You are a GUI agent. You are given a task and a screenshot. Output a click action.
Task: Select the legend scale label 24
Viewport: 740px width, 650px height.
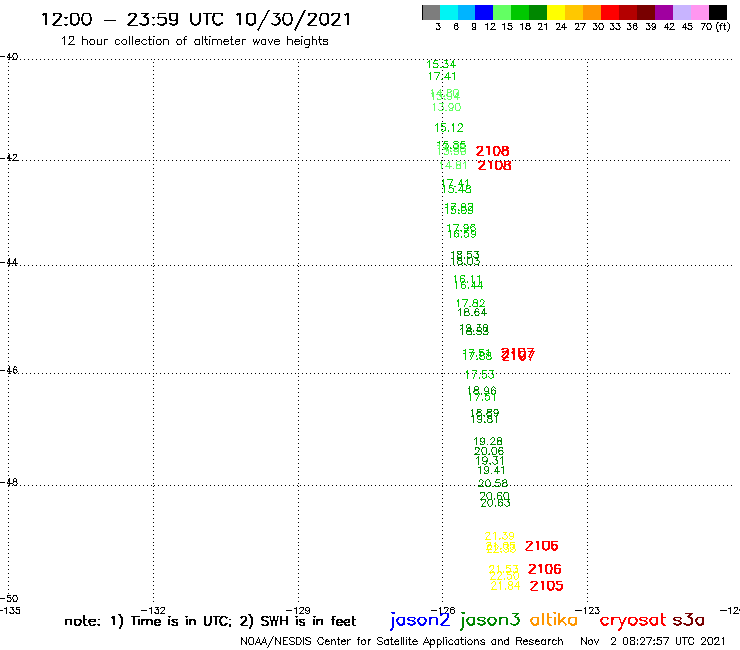pyautogui.click(x=561, y=27)
